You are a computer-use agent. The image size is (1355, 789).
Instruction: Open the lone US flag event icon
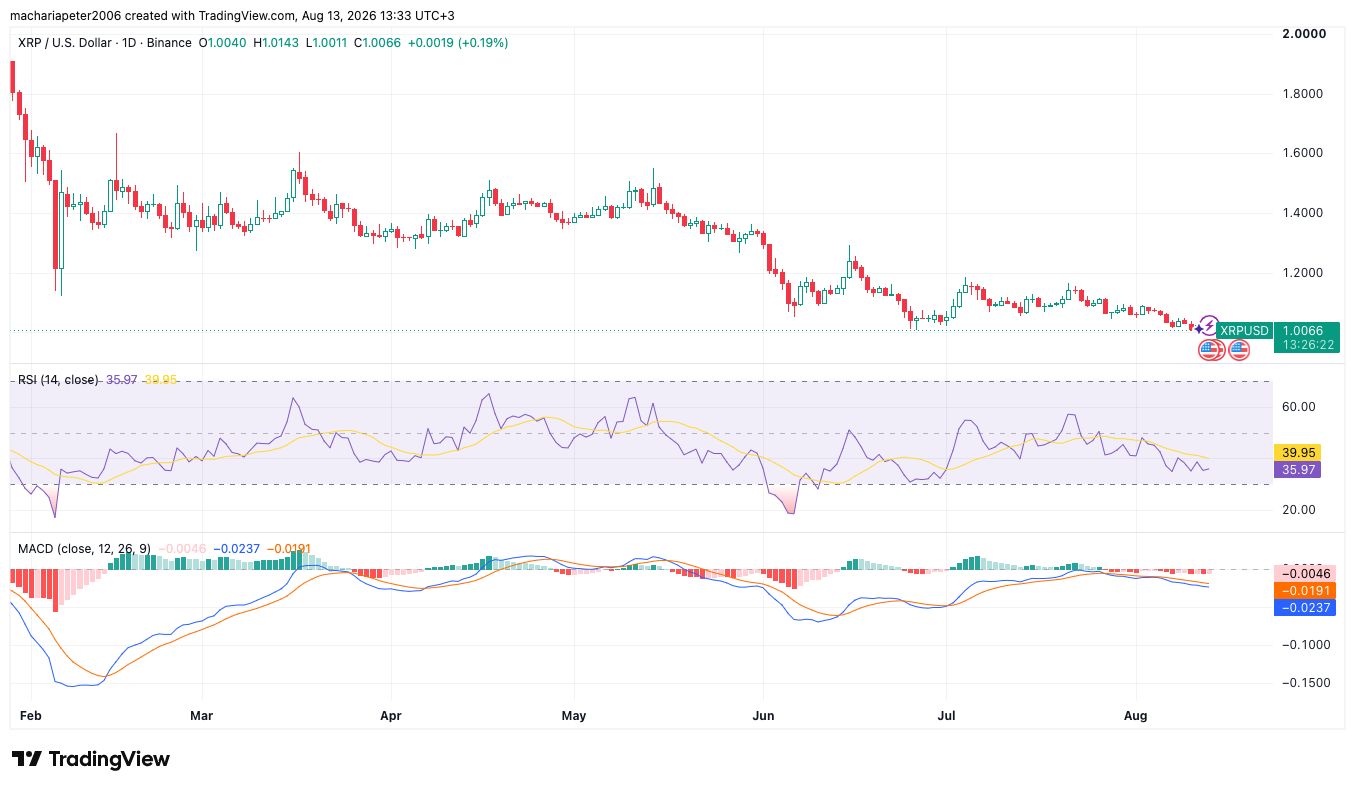tap(1239, 350)
